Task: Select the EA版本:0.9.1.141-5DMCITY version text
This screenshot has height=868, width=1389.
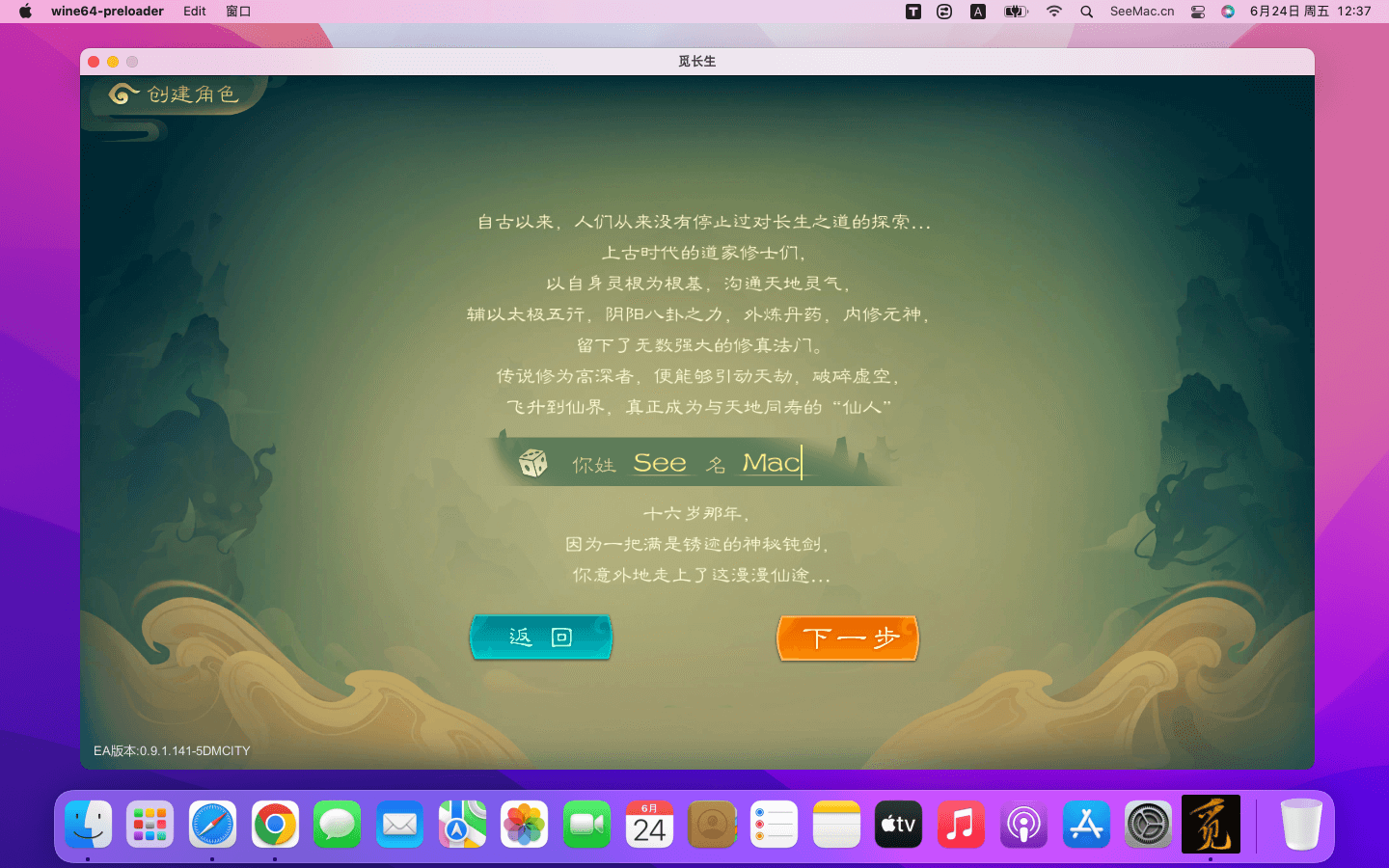Action: pos(172,750)
